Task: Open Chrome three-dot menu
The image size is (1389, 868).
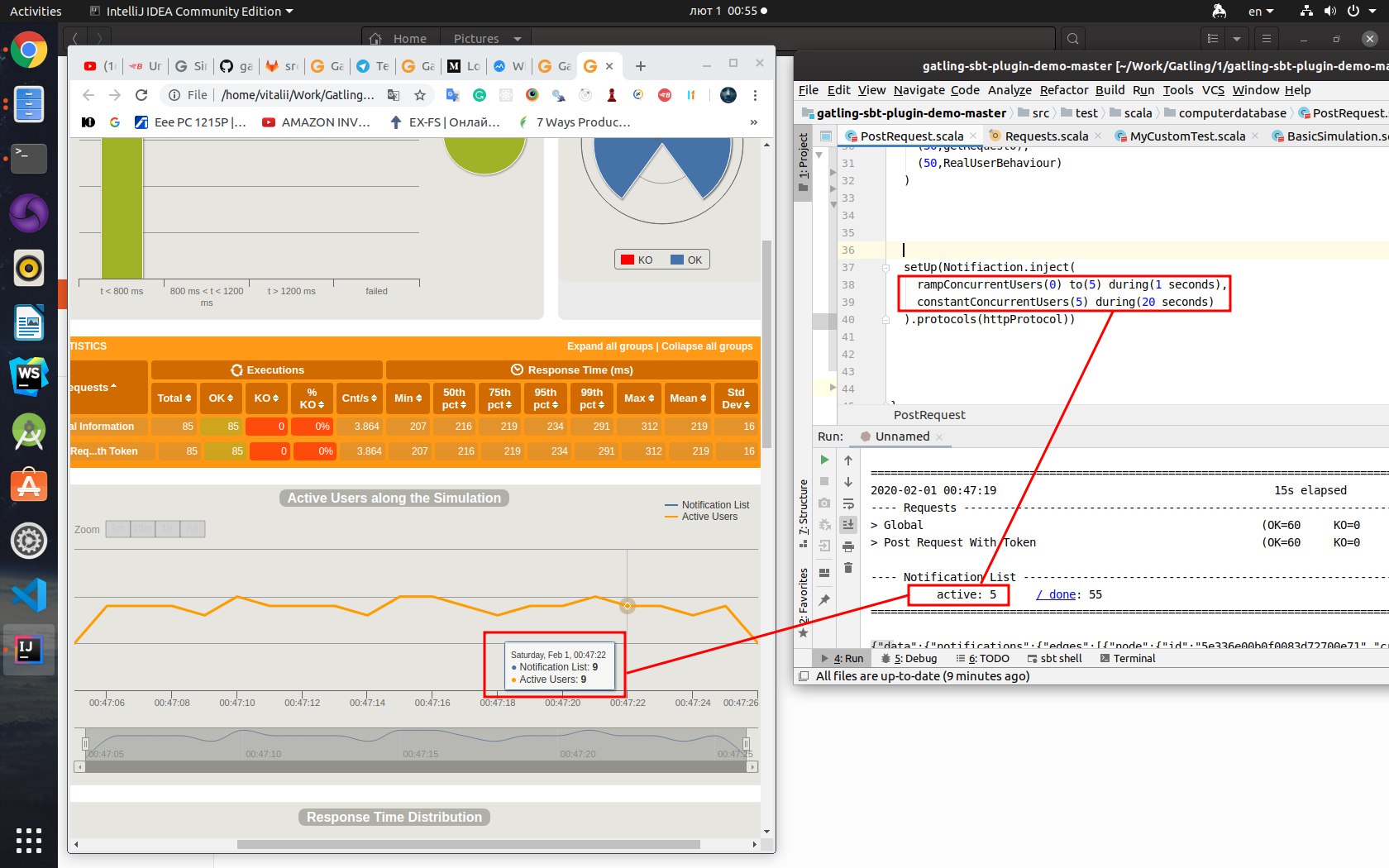Action: [x=755, y=95]
